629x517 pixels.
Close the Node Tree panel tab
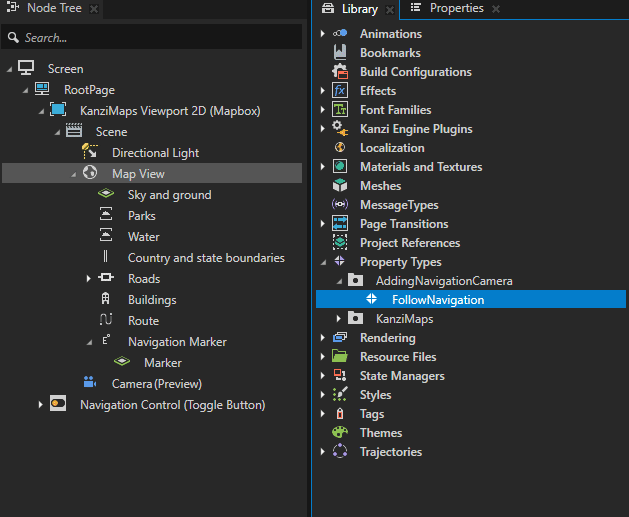[x=94, y=9]
